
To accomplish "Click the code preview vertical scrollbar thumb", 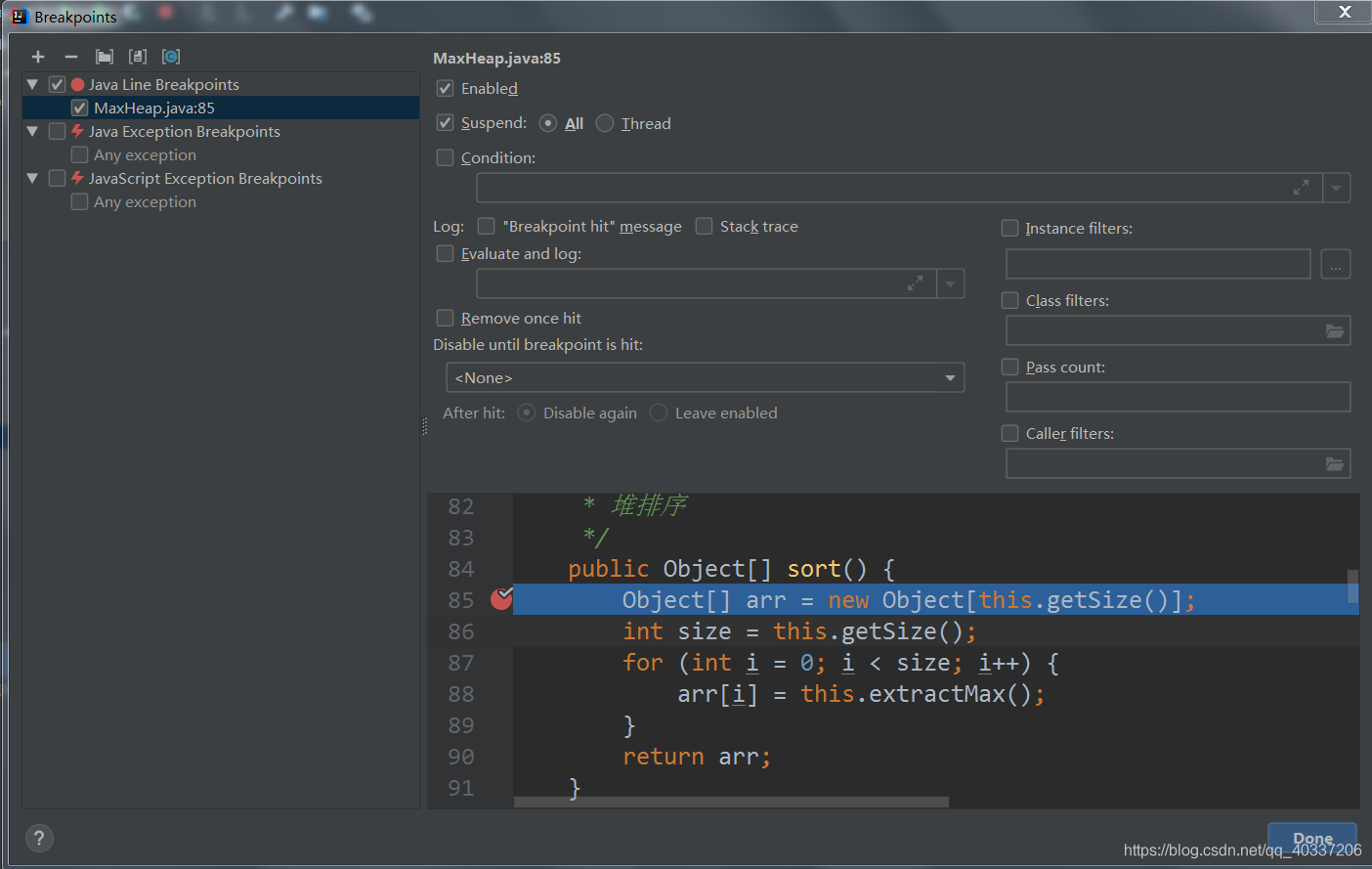I will pos(1352,587).
